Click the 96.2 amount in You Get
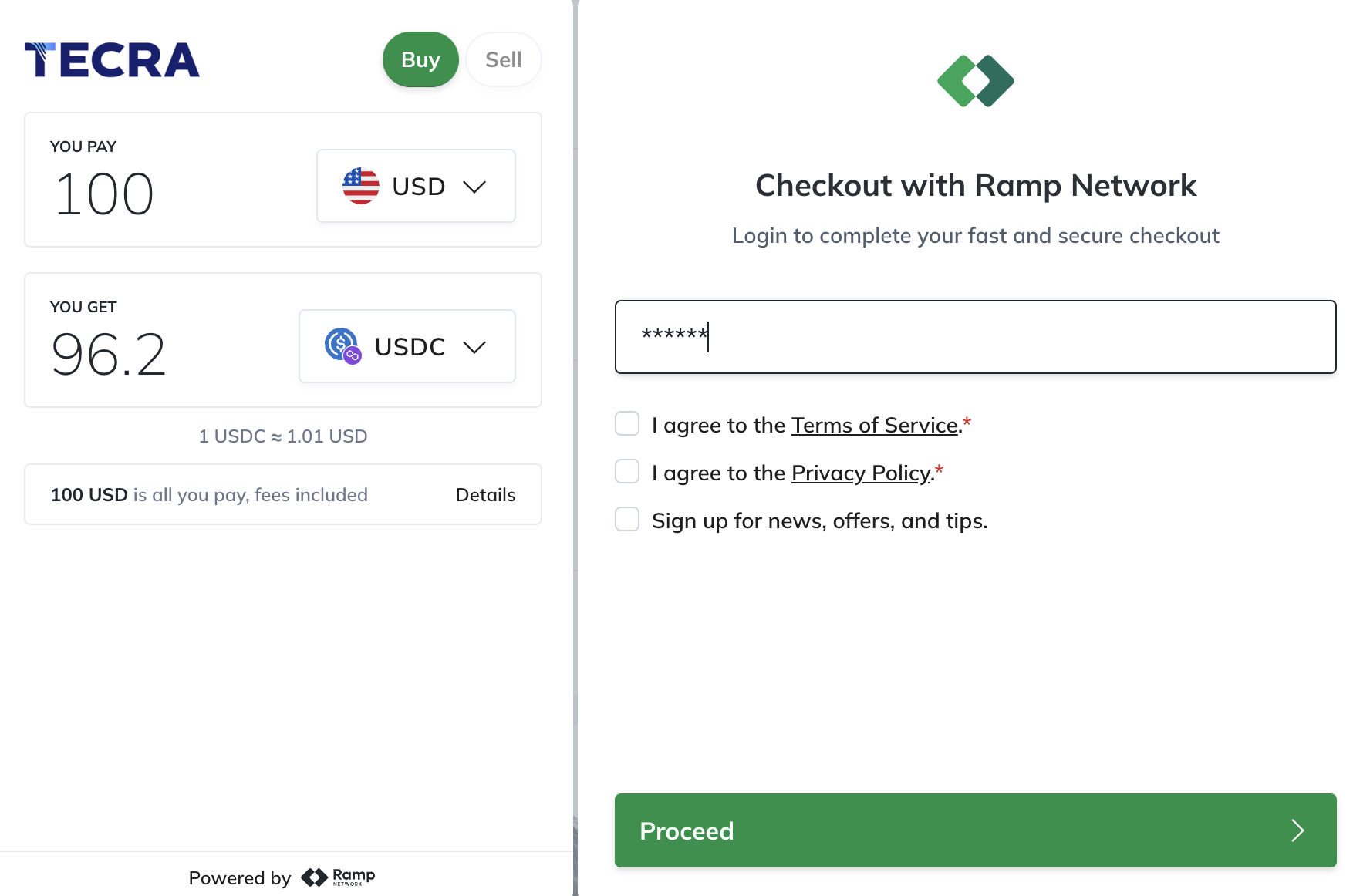The image size is (1370, 896). (x=109, y=354)
